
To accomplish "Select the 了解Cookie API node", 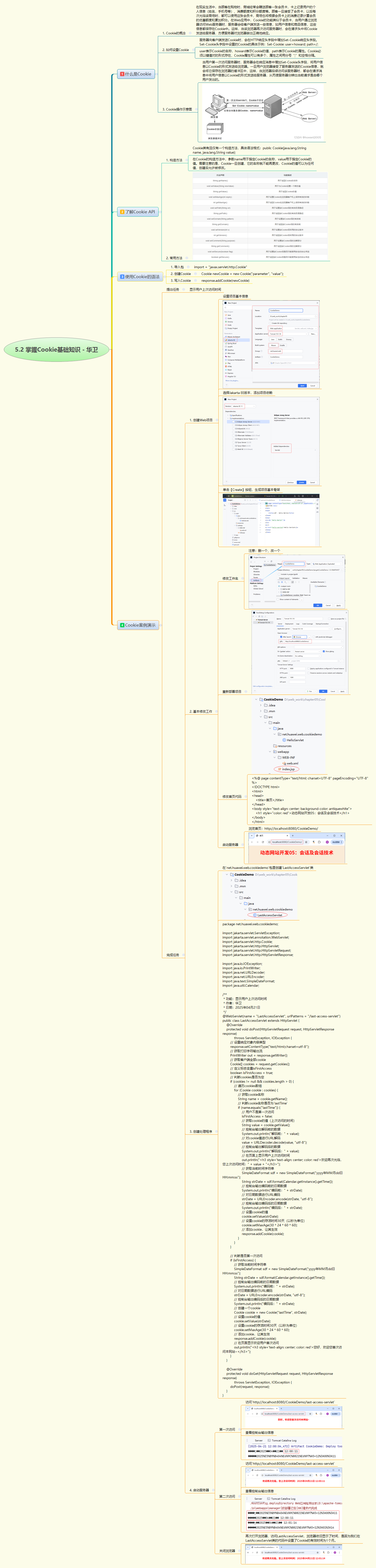I will pyautogui.click(x=138, y=212).
